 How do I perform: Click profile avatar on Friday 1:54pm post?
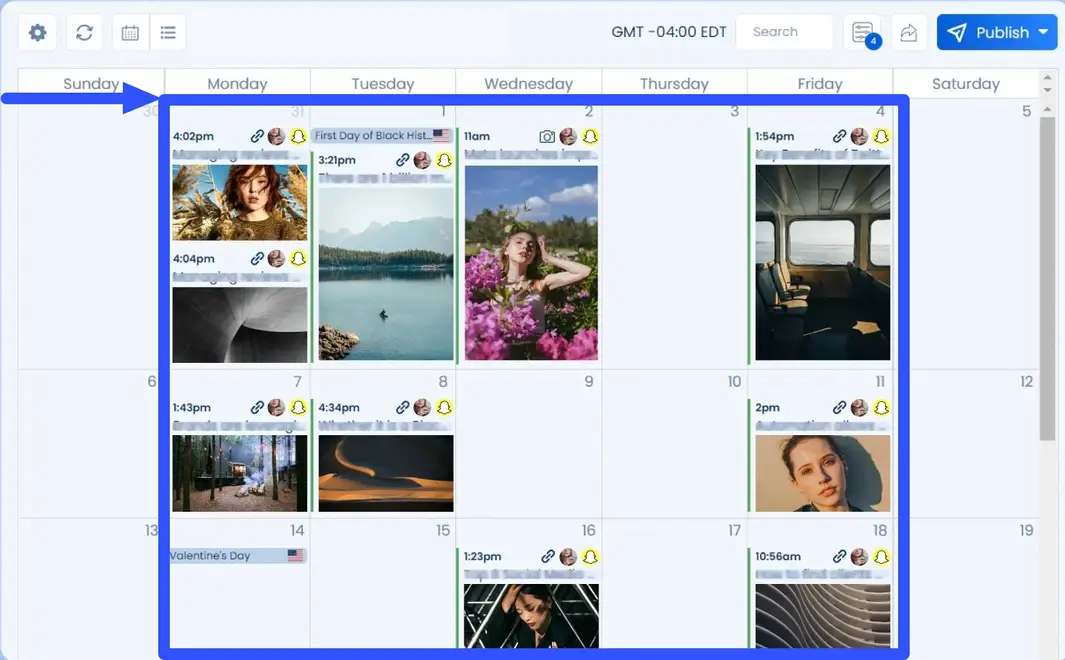pyautogui.click(x=859, y=136)
